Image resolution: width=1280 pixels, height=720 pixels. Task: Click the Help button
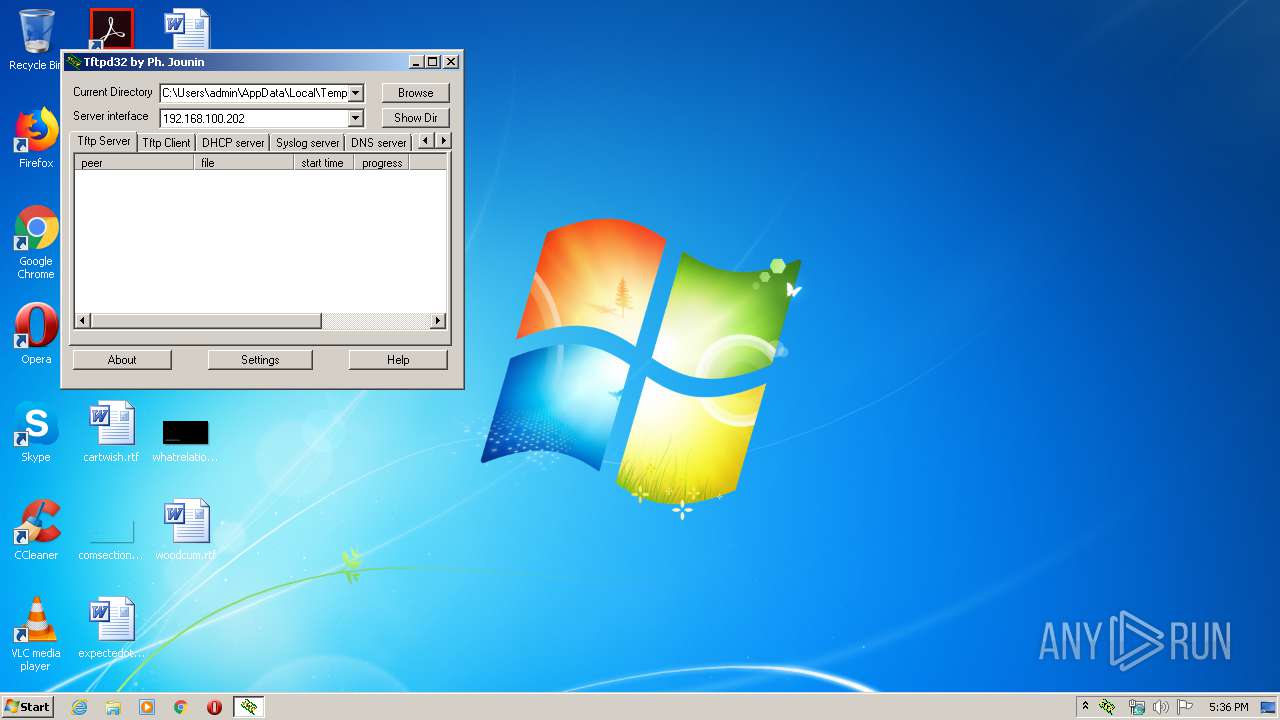click(398, 360)
